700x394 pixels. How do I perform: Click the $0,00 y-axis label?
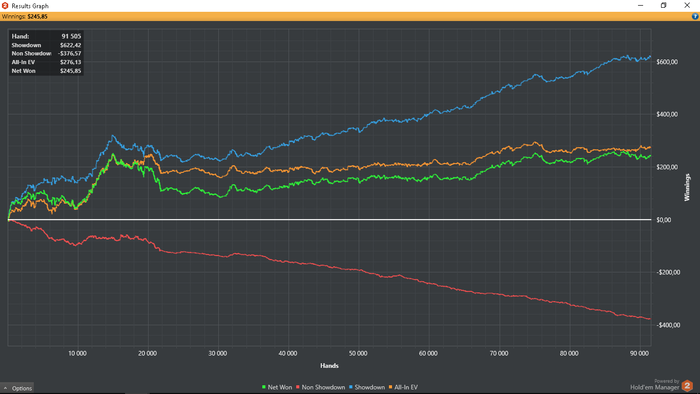click(663, 220)
